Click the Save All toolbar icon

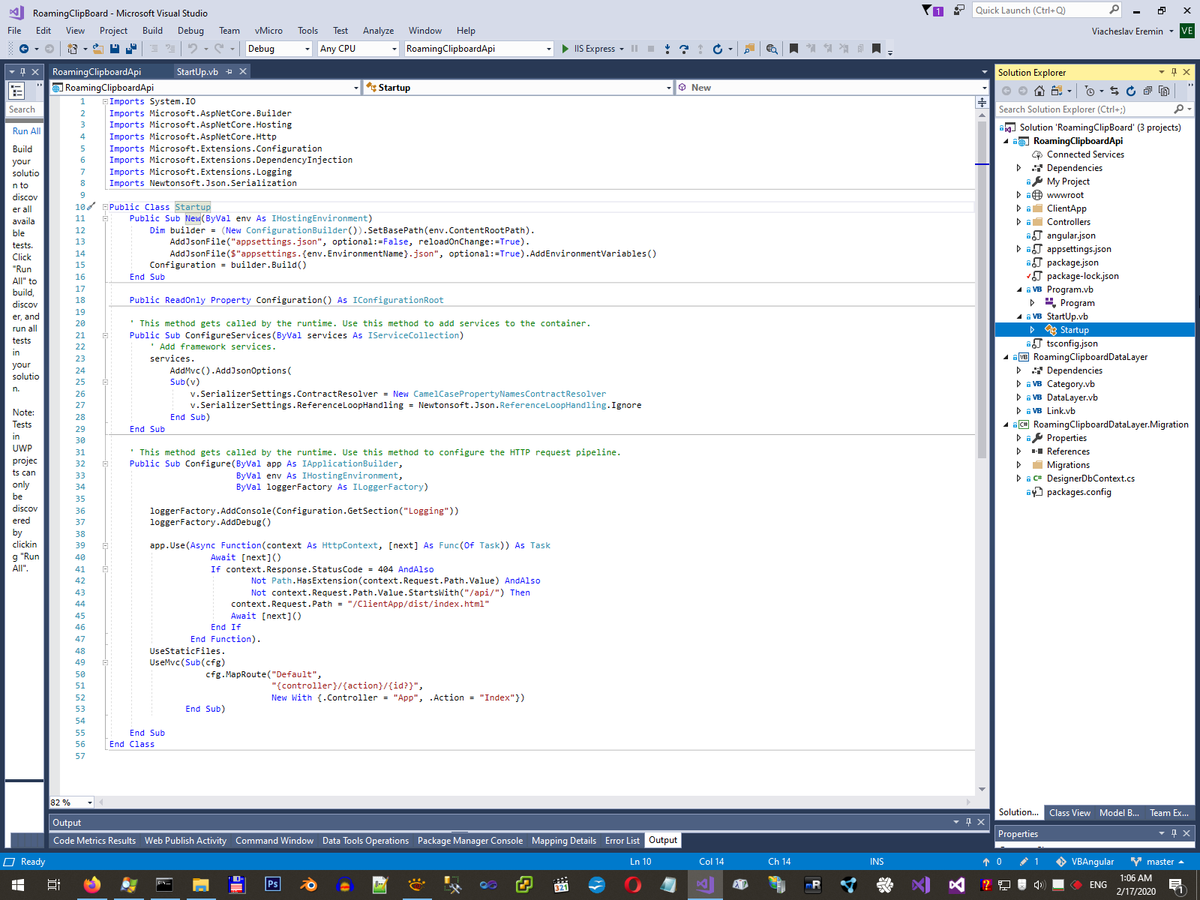pos(132,49)
